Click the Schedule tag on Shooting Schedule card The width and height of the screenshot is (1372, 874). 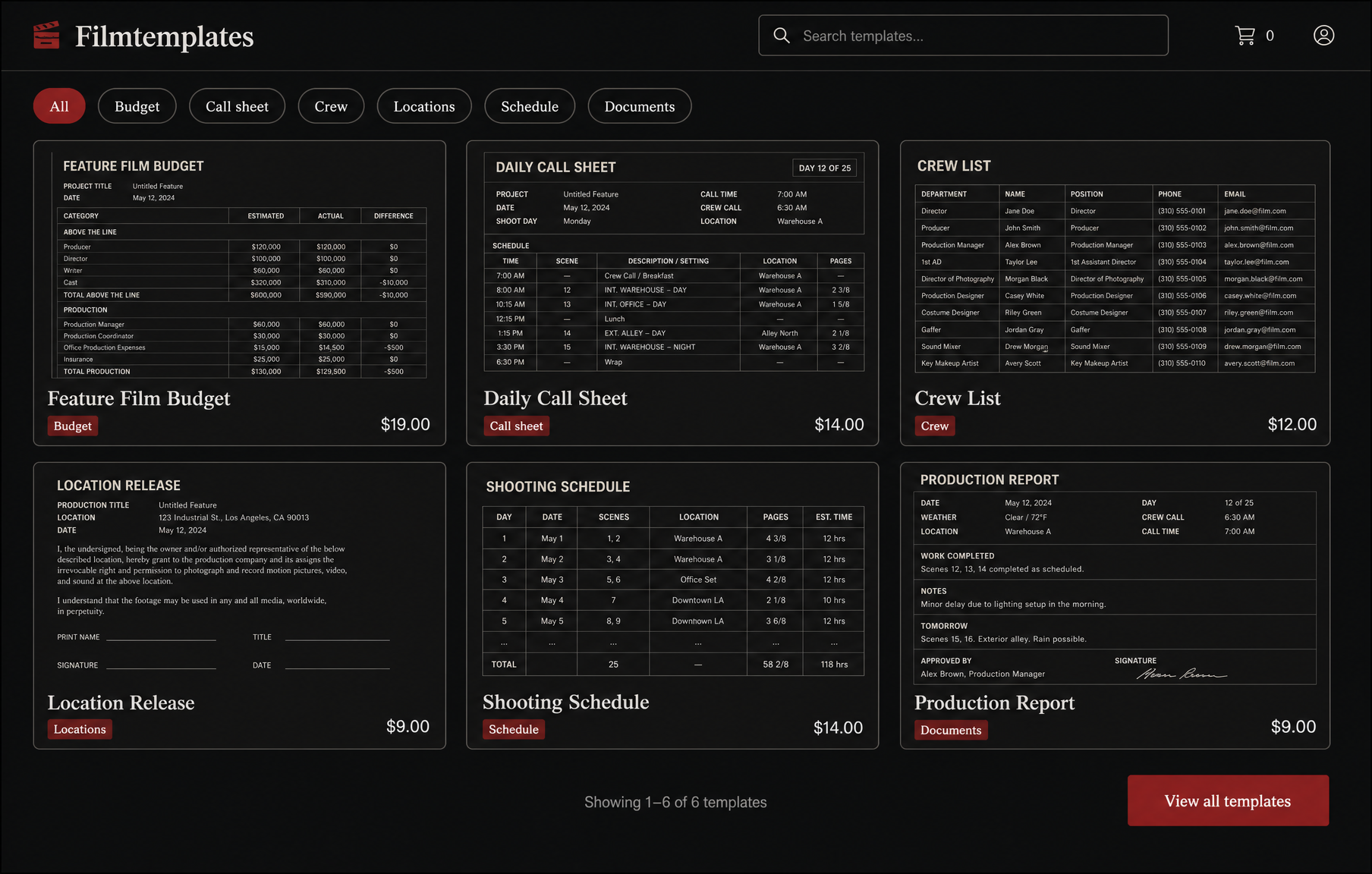(x=514, y=729)
